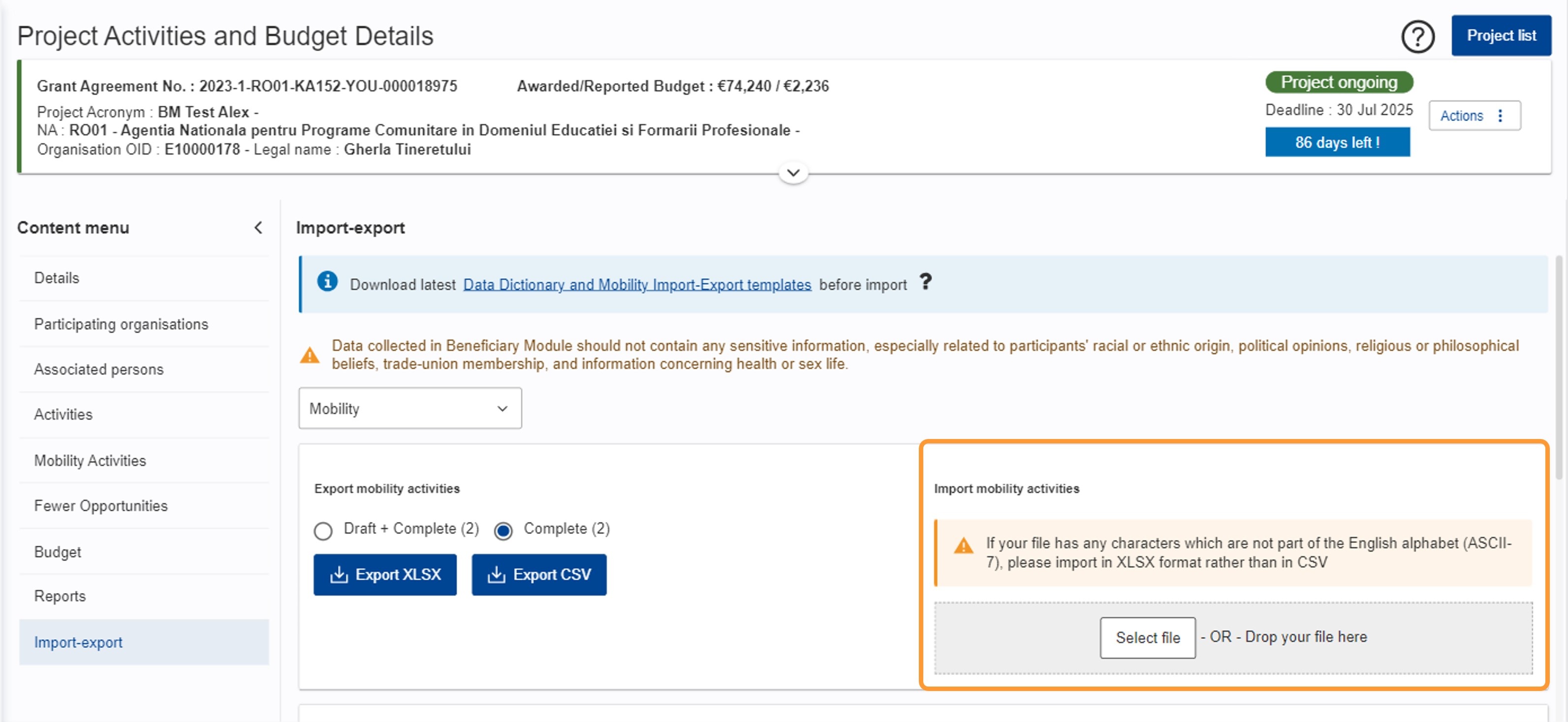
Task: Go to the Budget section
Action: point(144,552)
